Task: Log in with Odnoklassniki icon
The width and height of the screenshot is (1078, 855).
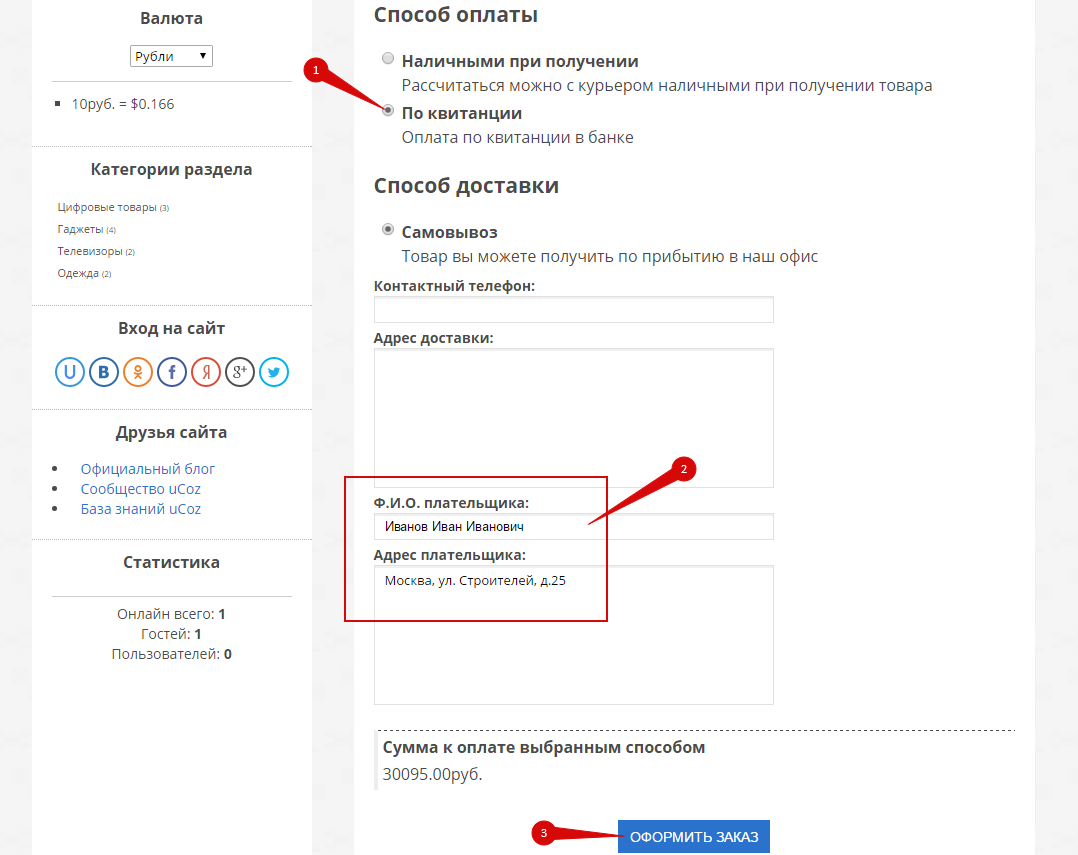Action: [x=137, y=373]
